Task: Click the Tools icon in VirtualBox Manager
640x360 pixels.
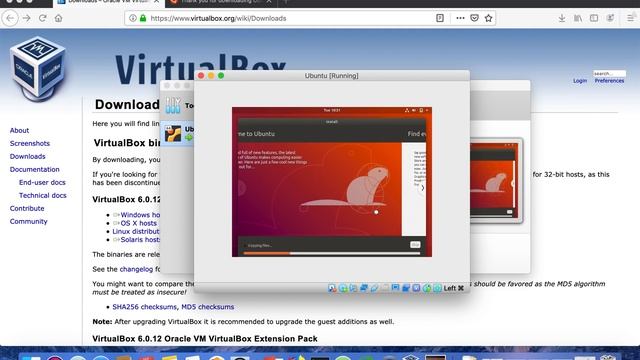Action: tap(173, 105)
